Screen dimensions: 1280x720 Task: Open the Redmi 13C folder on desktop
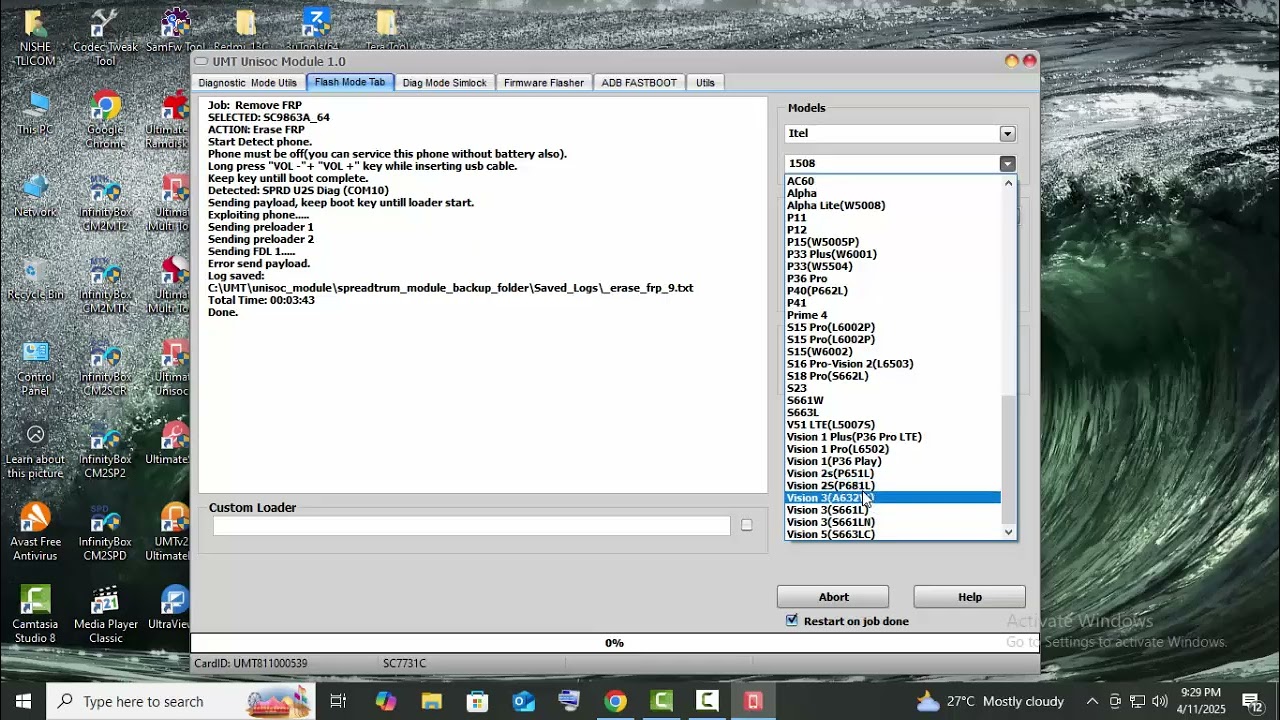246,32
